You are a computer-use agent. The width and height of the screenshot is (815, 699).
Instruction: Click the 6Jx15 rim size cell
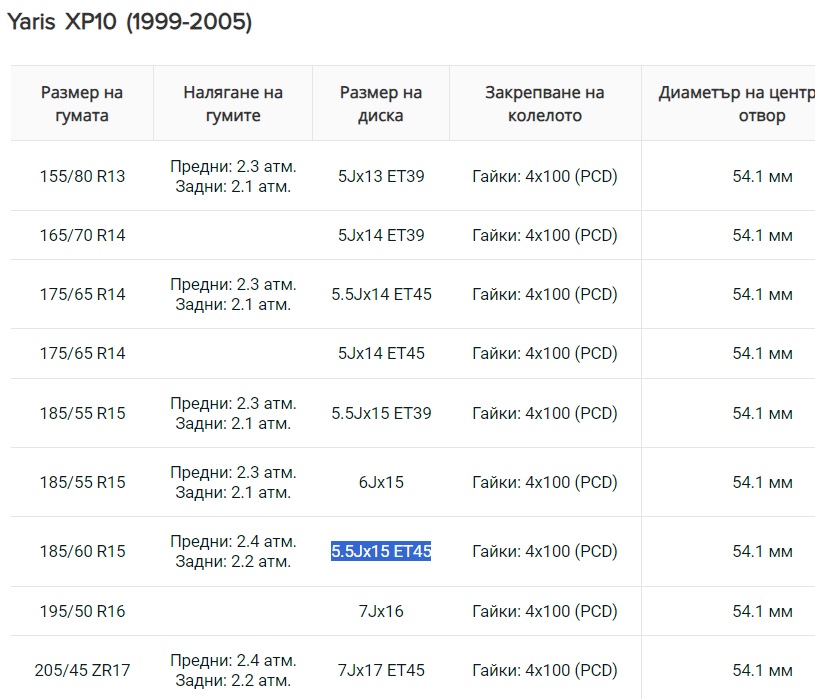pos(381,482)
